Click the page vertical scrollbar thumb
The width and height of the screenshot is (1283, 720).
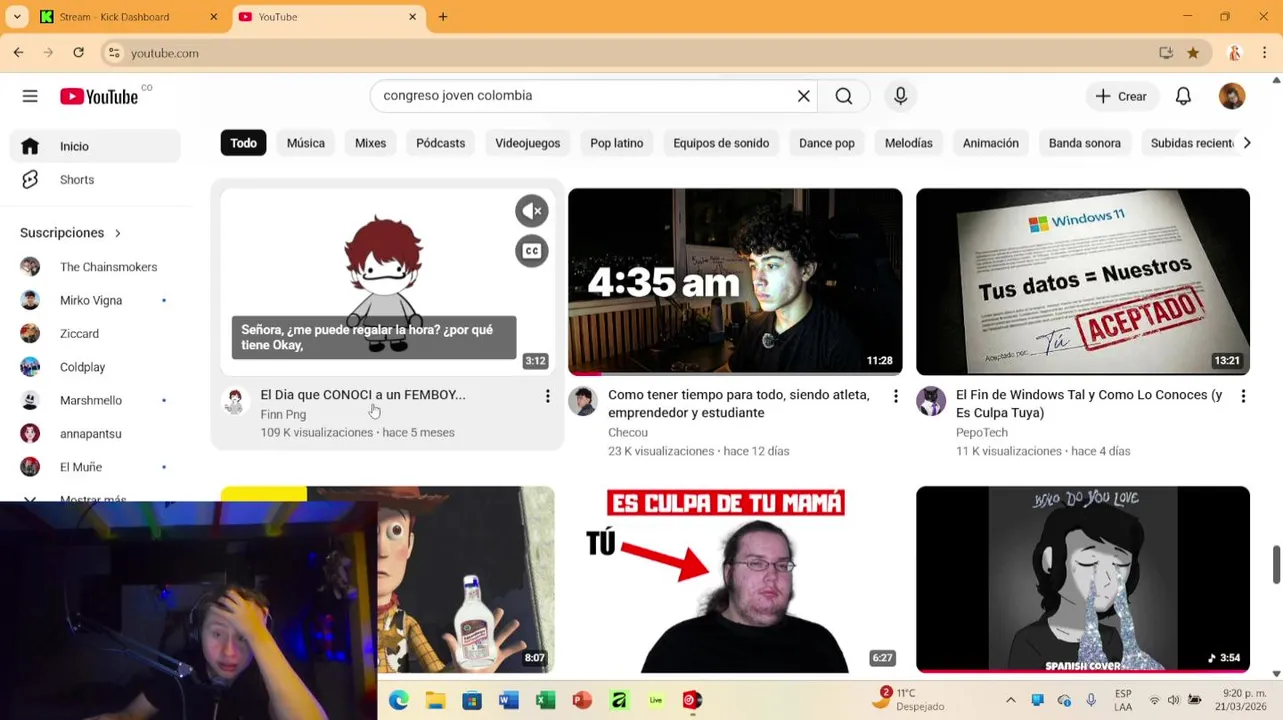pos(1276,565)
